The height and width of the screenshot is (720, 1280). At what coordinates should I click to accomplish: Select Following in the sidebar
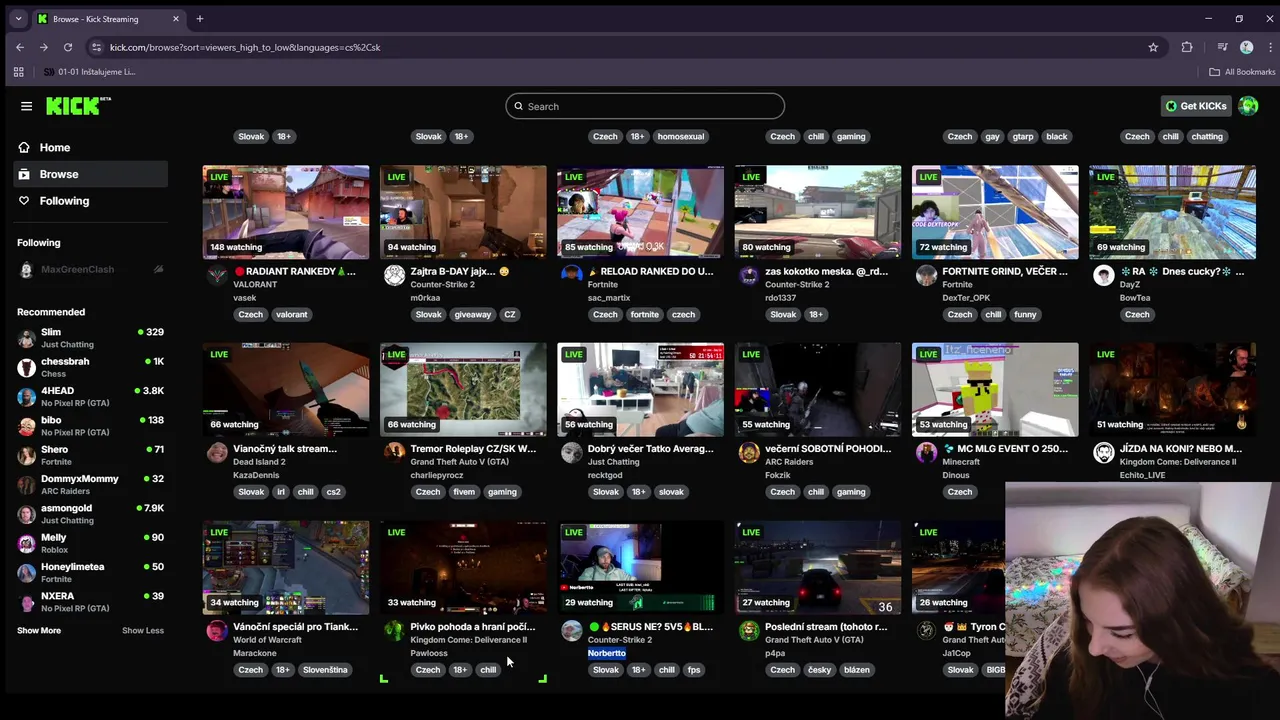92,201
